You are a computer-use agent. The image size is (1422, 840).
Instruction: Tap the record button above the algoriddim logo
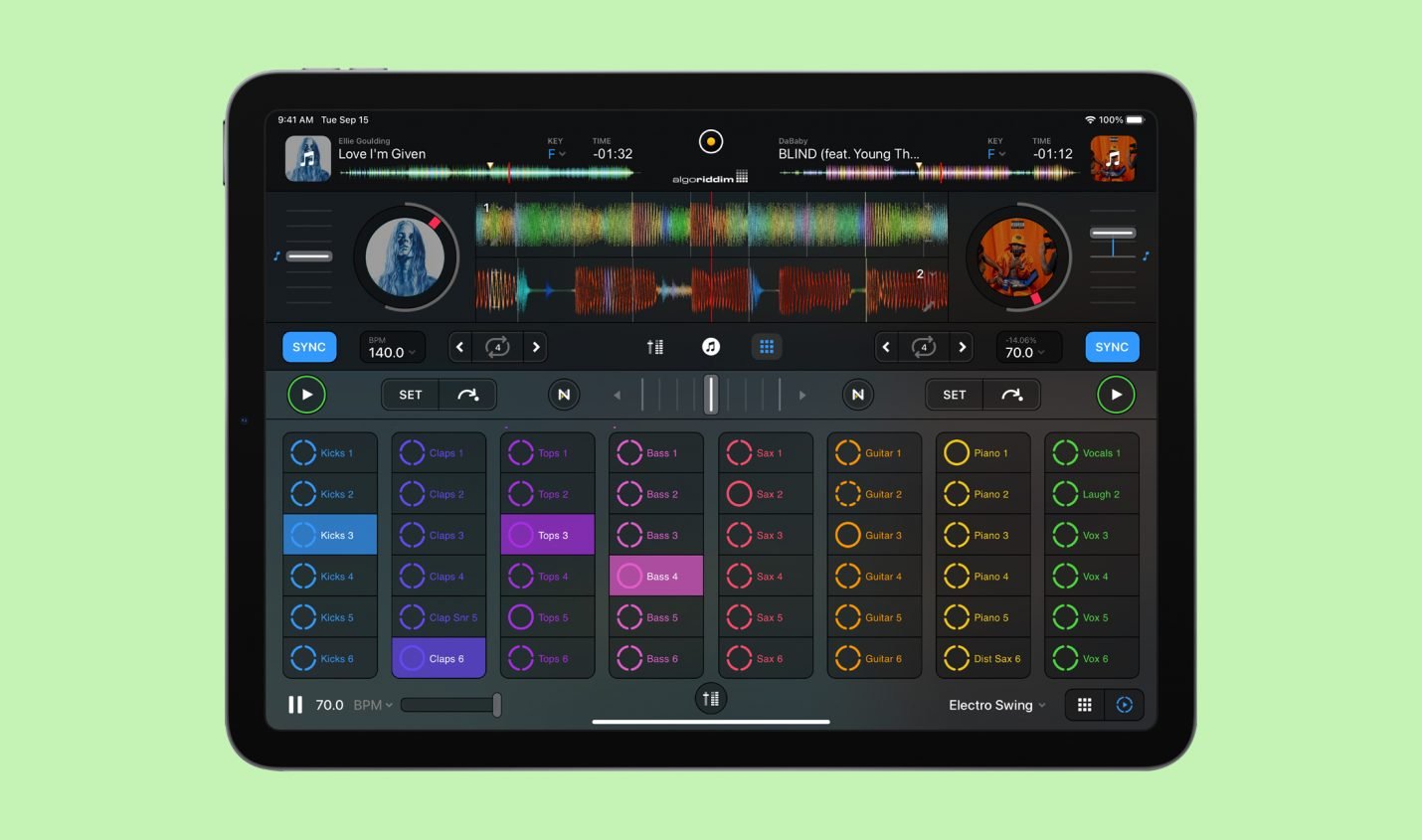coord(709,140)
